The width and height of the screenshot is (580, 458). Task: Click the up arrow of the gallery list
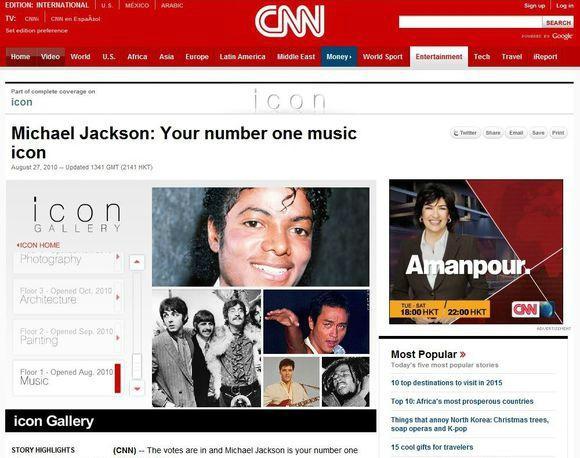[137, 262]
